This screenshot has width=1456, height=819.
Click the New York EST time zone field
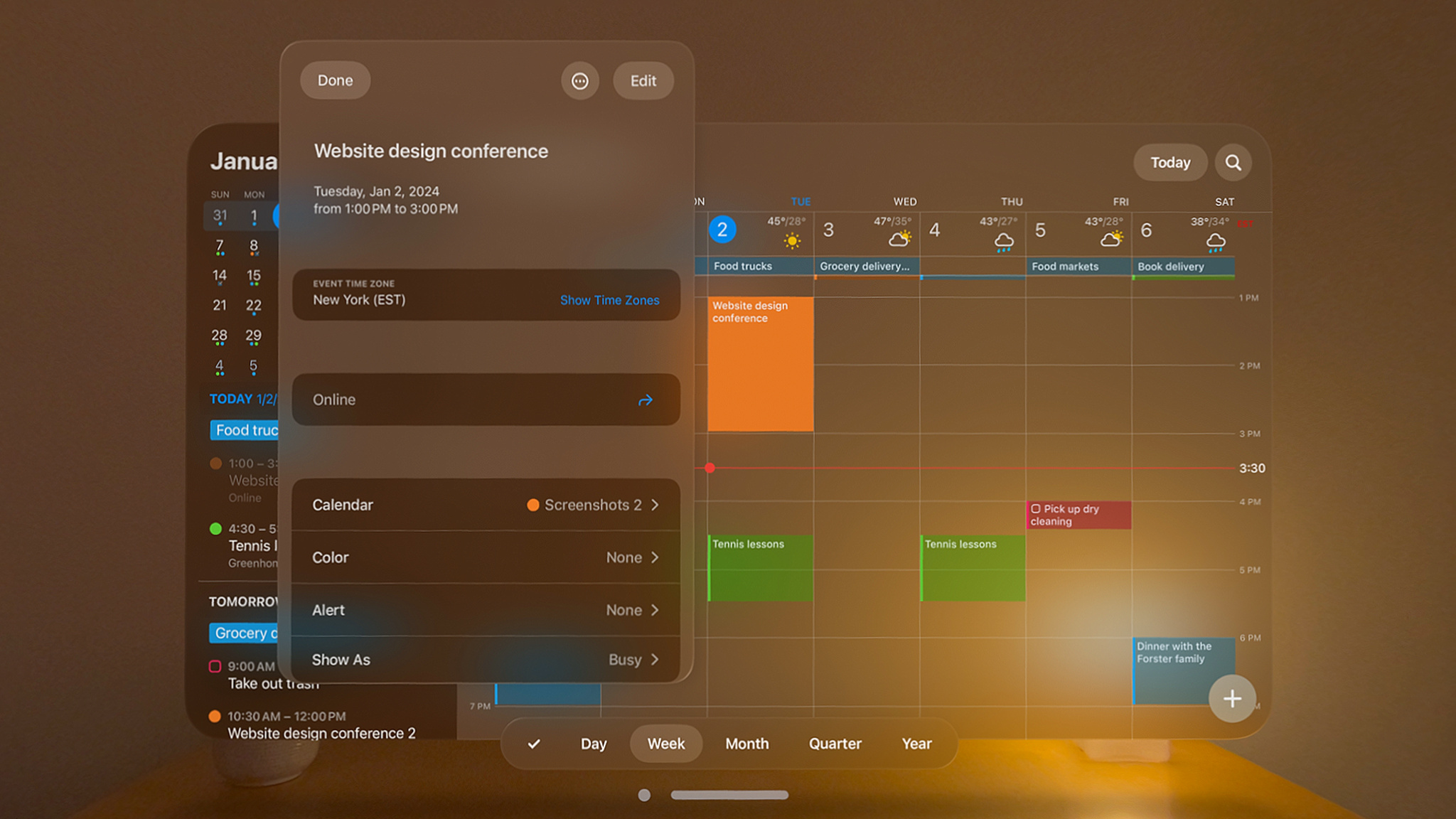click(x=359, y=299)
